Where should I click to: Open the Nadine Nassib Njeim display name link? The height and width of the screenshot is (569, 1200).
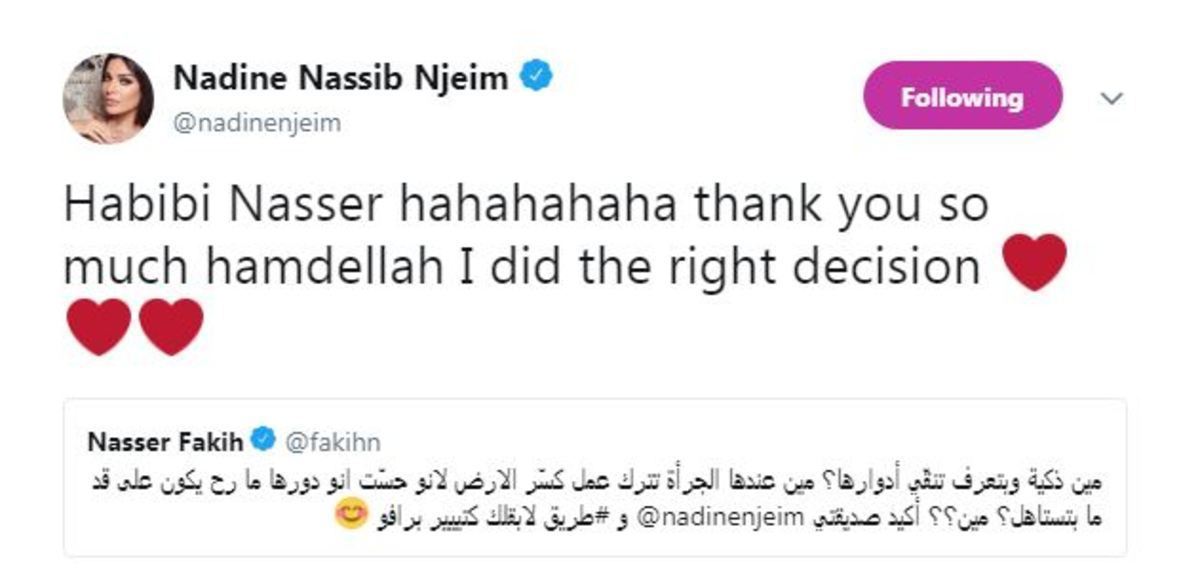(342, 78)
